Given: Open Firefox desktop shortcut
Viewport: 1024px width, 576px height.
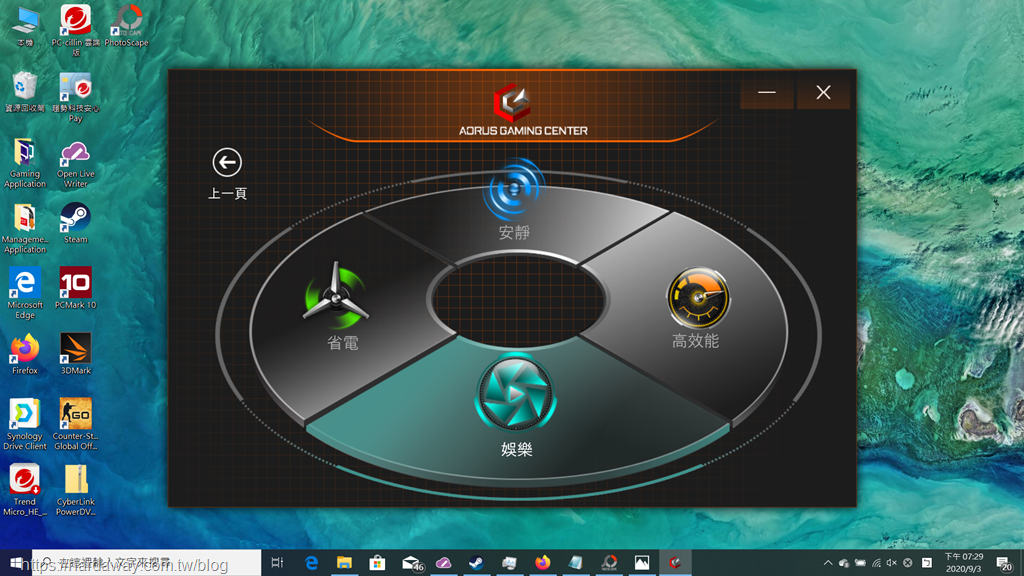Looking at the screenshot, I should pos(25,354).
